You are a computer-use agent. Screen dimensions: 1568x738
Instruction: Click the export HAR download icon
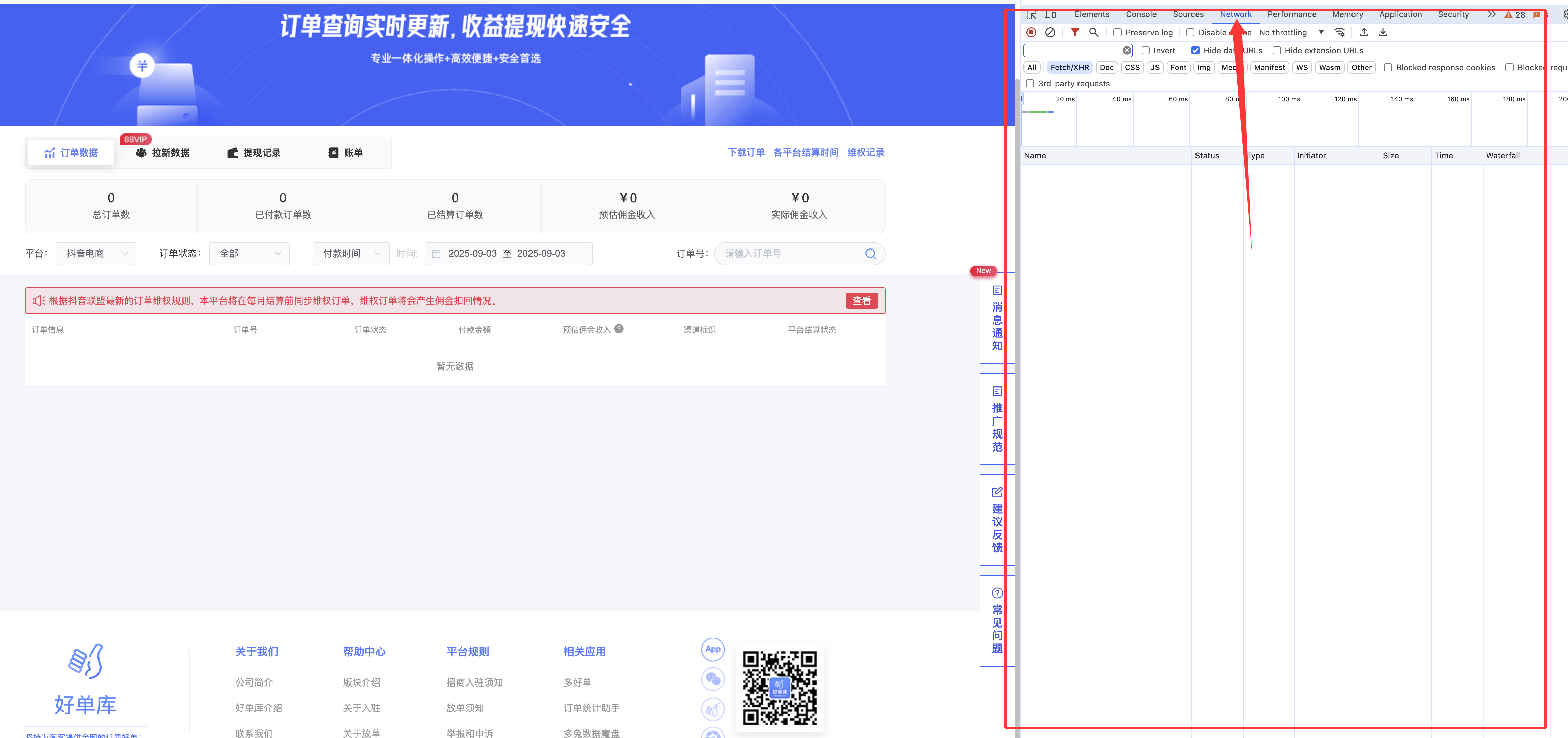pos(1383,32)
